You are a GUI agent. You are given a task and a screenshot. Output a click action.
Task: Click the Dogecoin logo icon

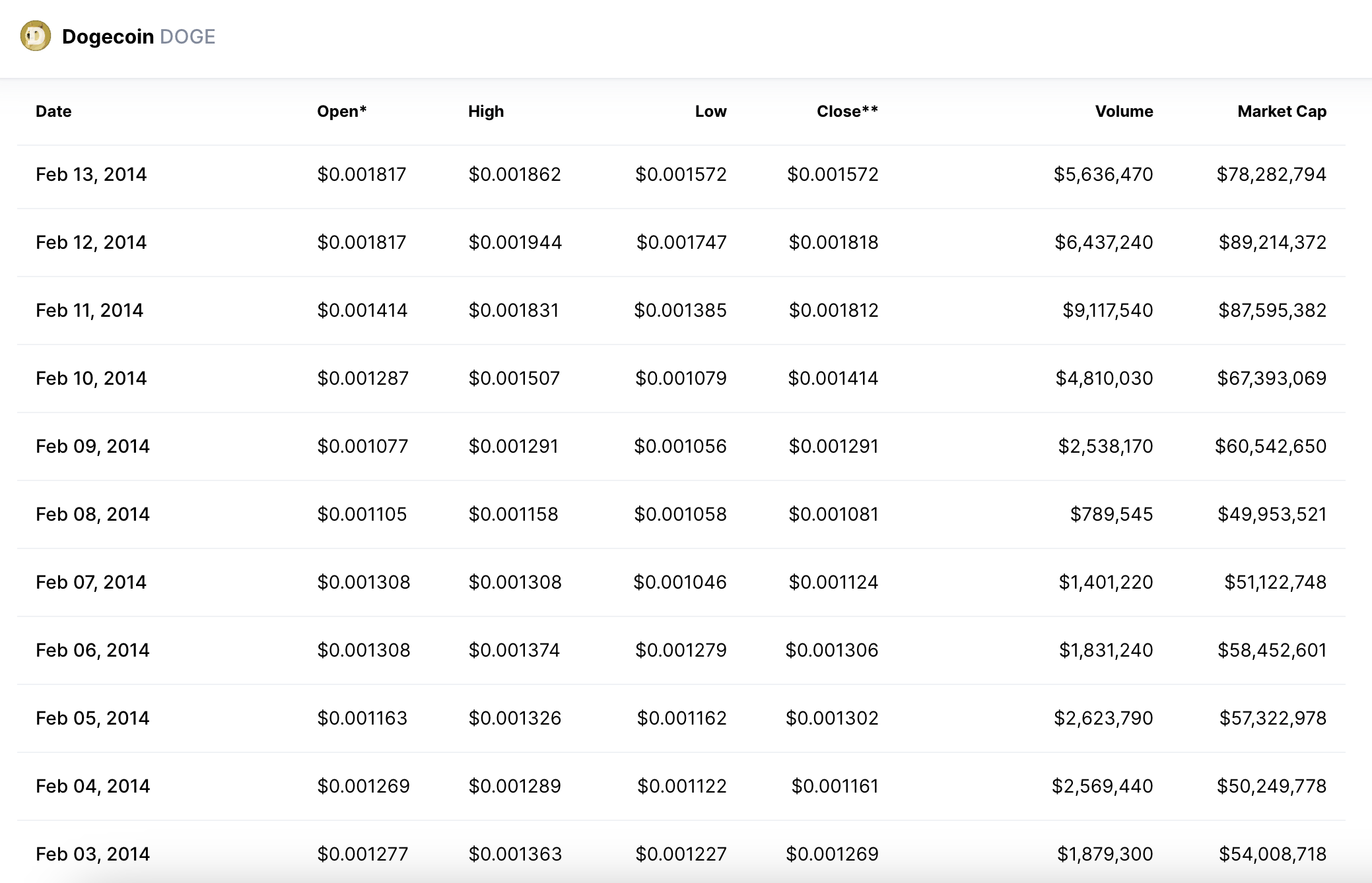[x=36, y=36]
